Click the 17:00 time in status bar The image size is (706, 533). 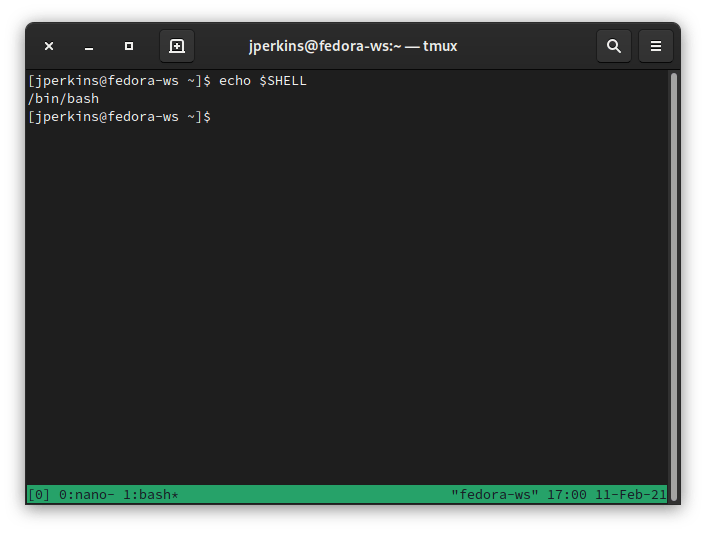tap(566, 495)
